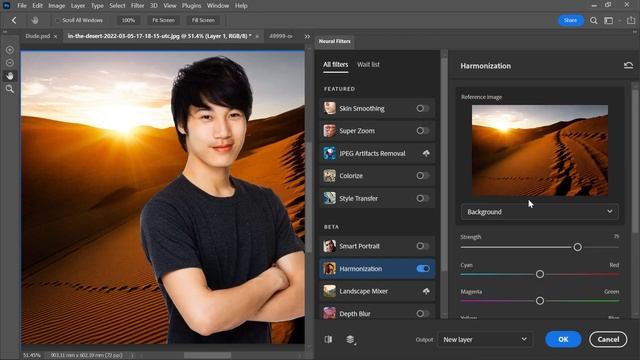Click the Share button
This screenshot has width=640, height=360.
coord(570,20)
